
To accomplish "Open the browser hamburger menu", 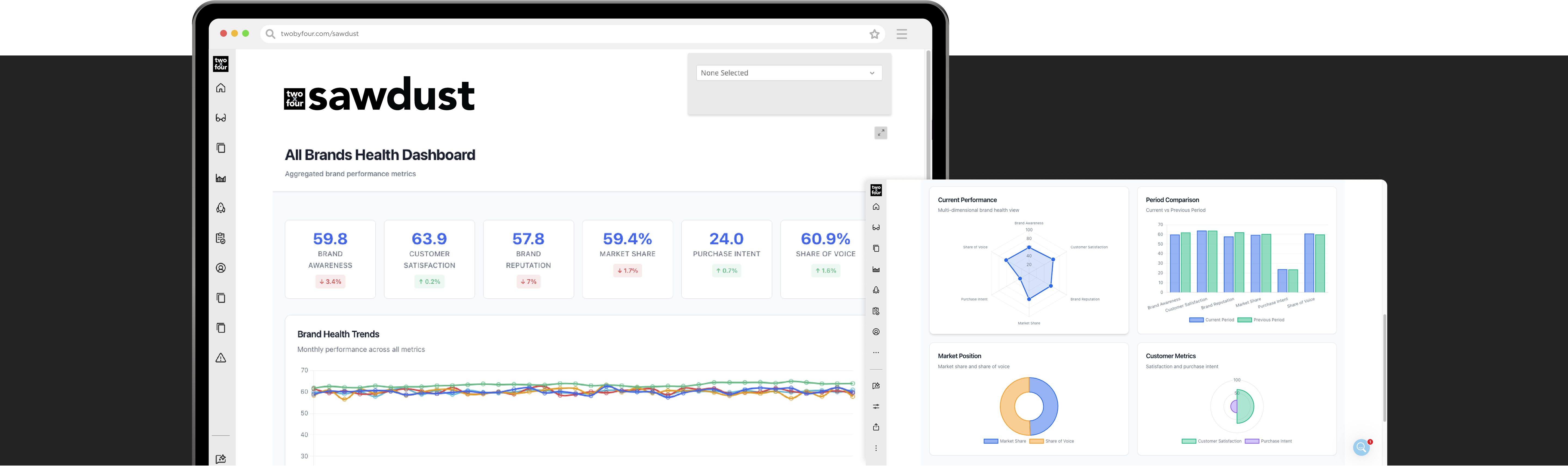I will click(902, 34).
